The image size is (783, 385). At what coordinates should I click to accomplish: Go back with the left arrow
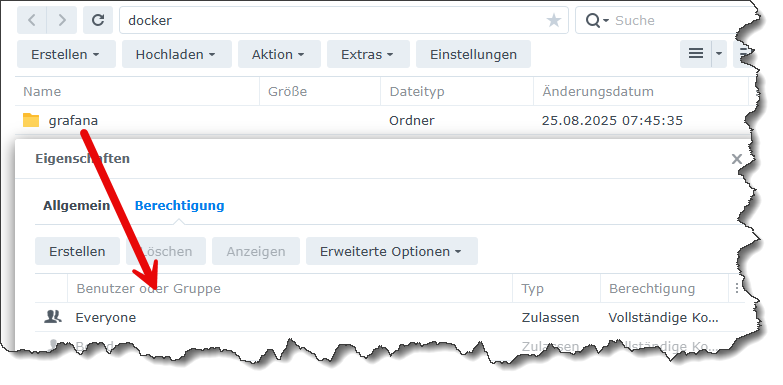32,20
